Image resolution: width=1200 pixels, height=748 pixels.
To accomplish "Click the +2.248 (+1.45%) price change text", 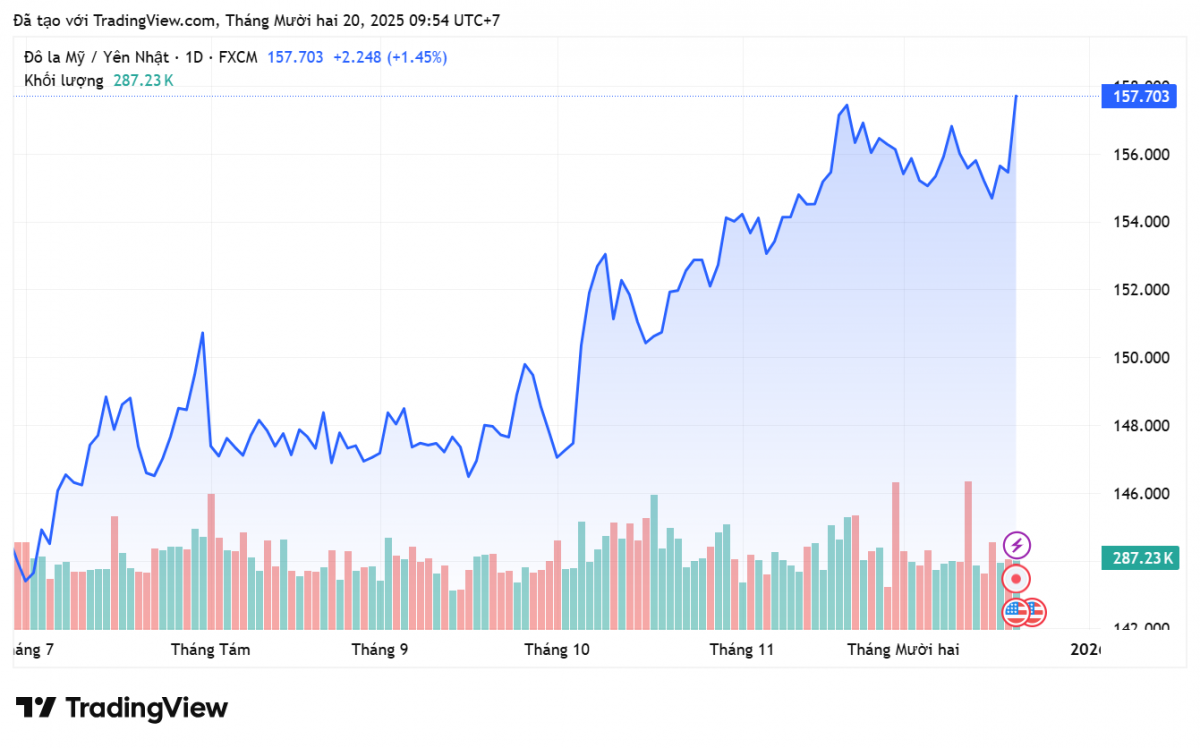I will pyautogui.click(x=390, y=57).
